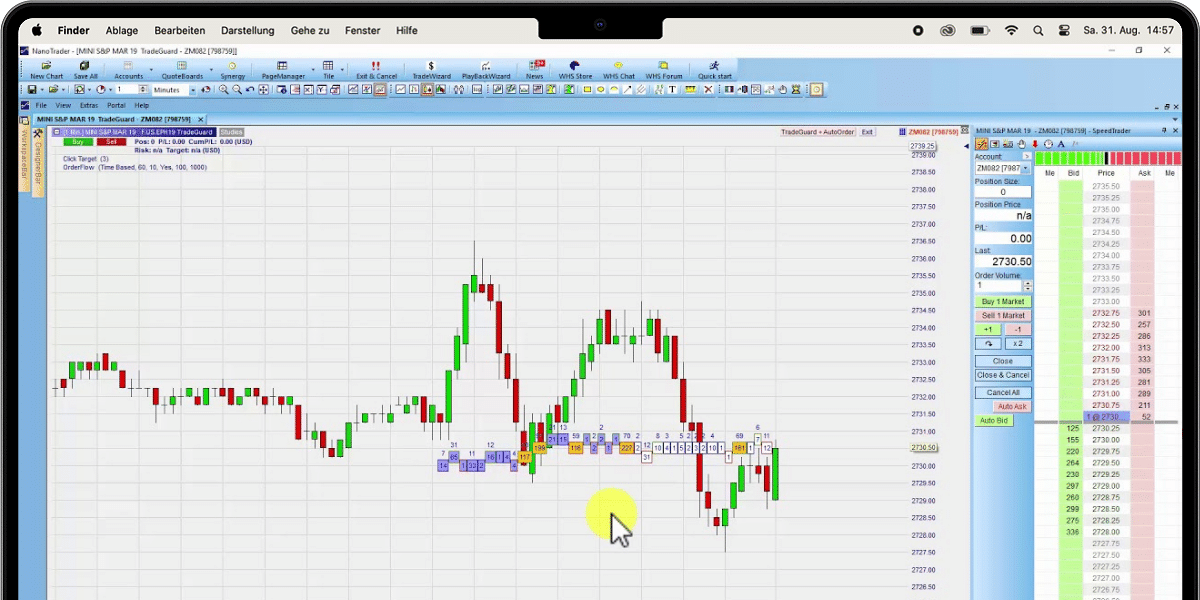Expand the save icon dropdown arrow
Image resolution: width=1200 pixels, height=600 pixels.
pos(43,90)
